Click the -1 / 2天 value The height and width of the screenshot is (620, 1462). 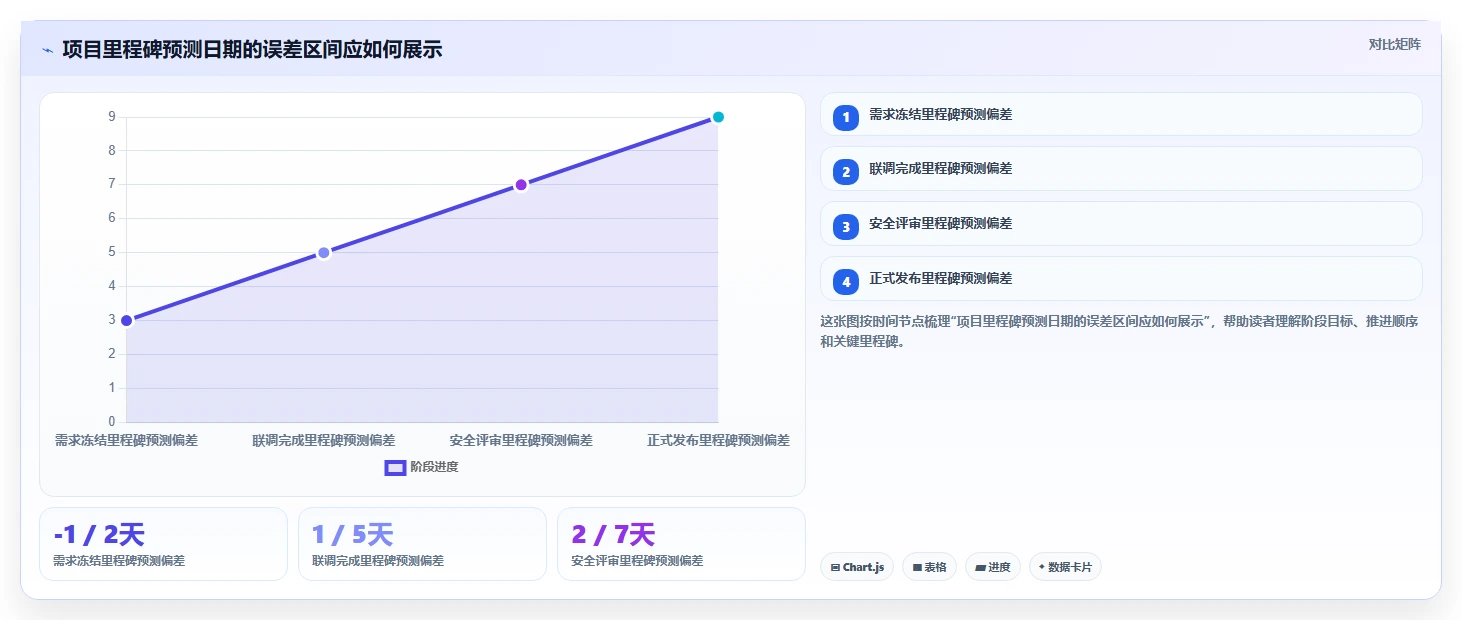pos(98,535)
